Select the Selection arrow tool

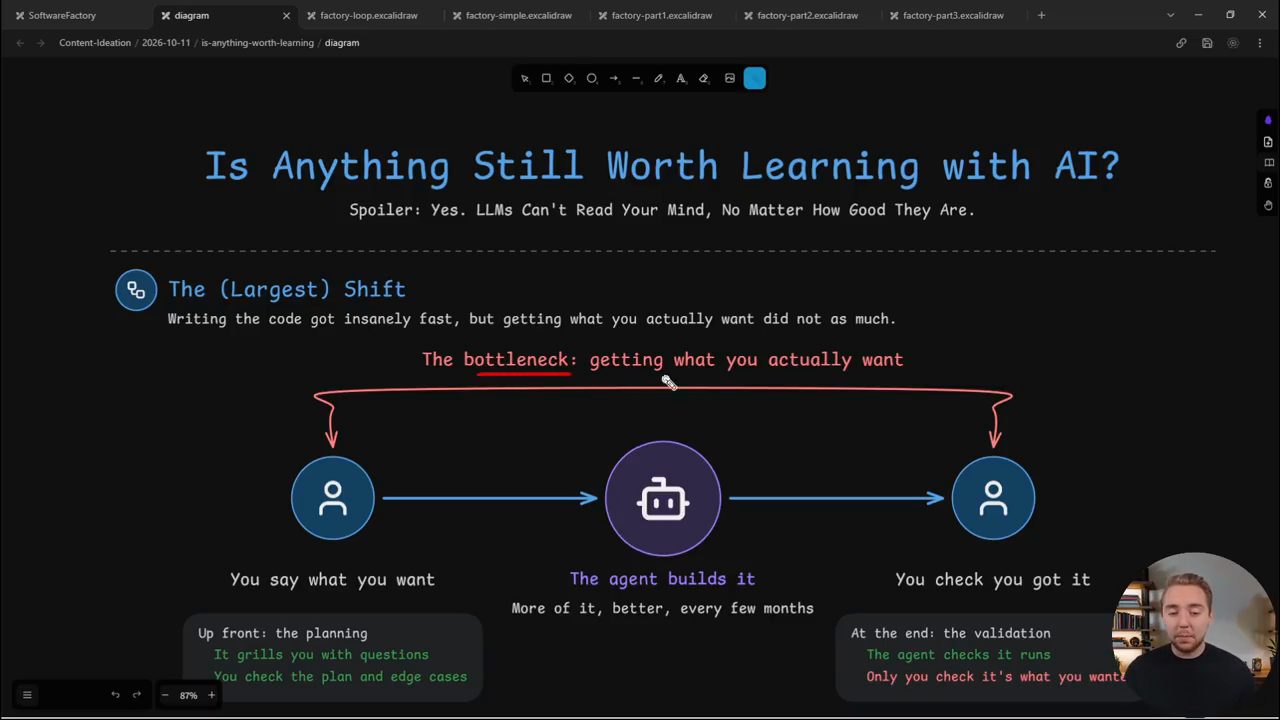click(525, 78)
